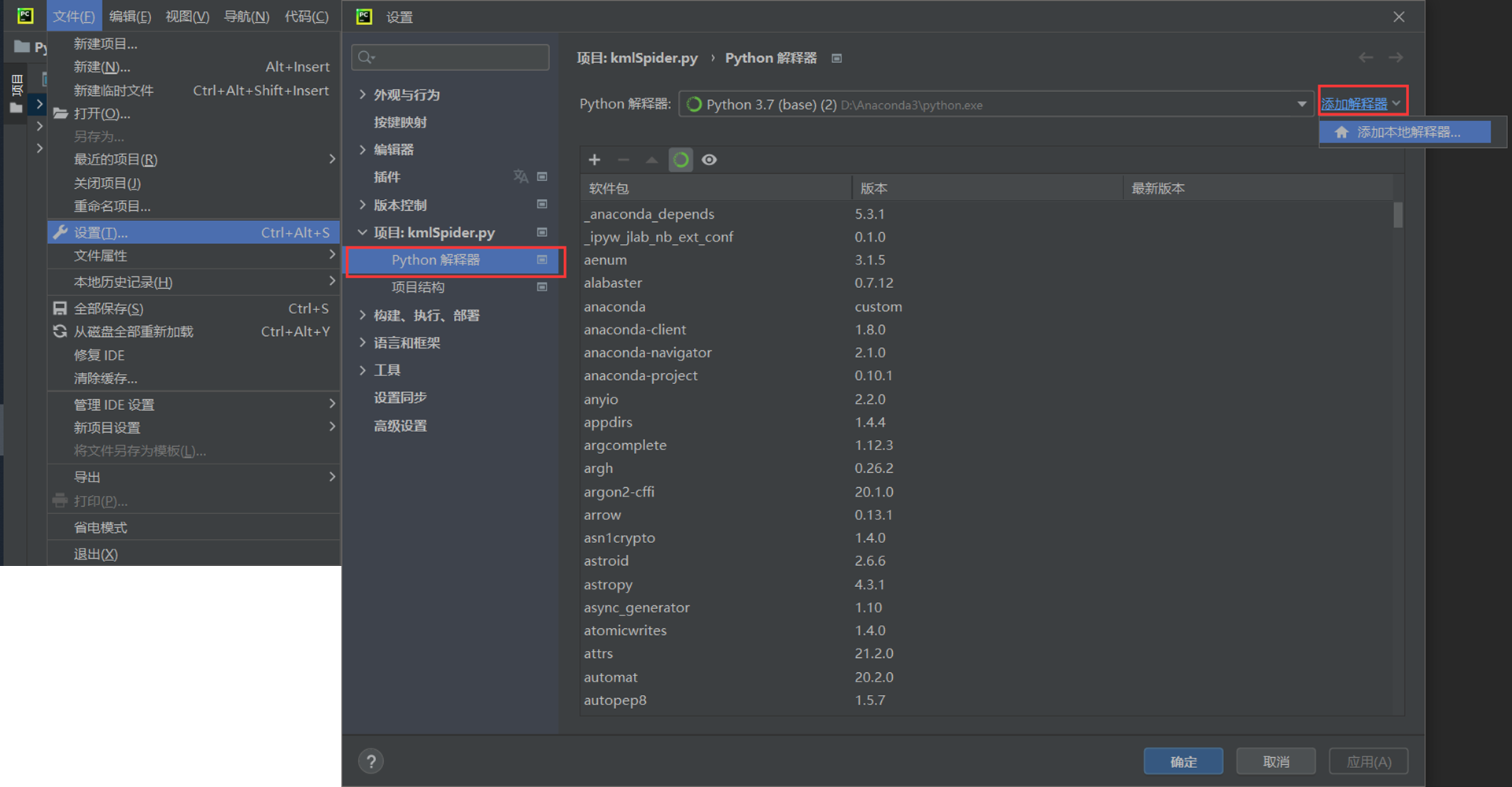This screenshot has width=1512, height=787.
Task: Open the 编辑(E) menu
Action: tap(130, 17)
